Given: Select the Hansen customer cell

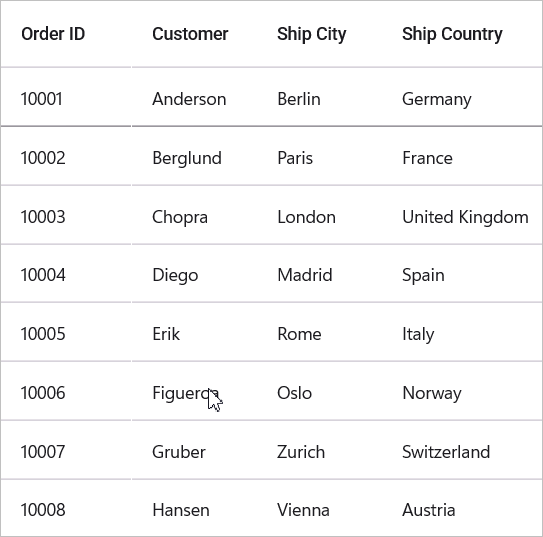Looking at the screenshot, I should click(x=194, y=508).
